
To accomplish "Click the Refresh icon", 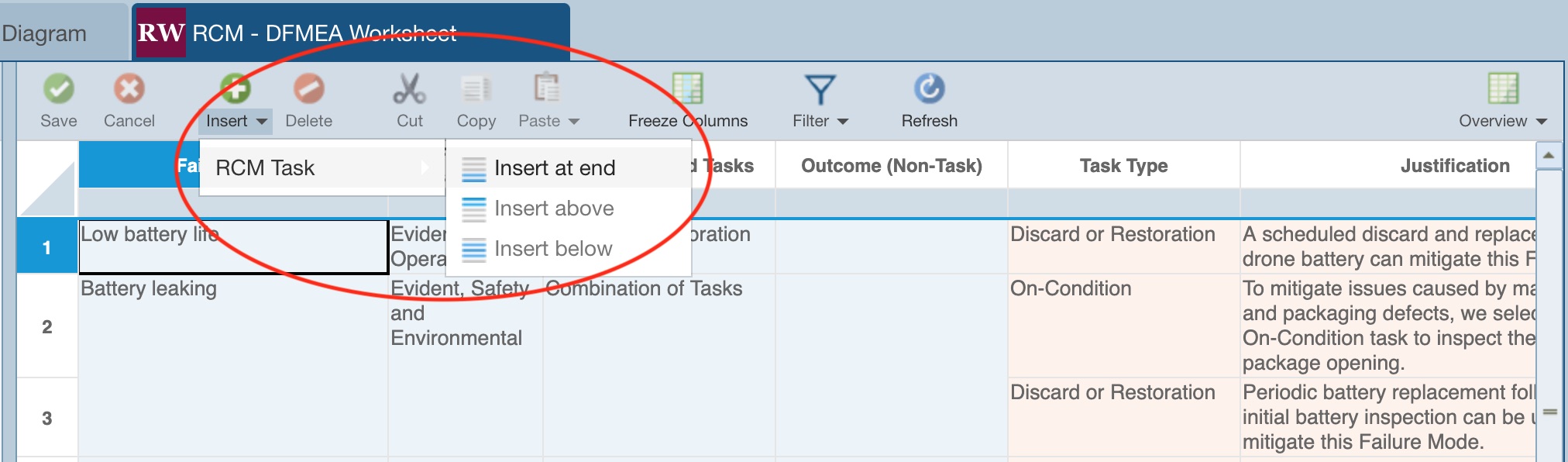I will coord(929,89).
